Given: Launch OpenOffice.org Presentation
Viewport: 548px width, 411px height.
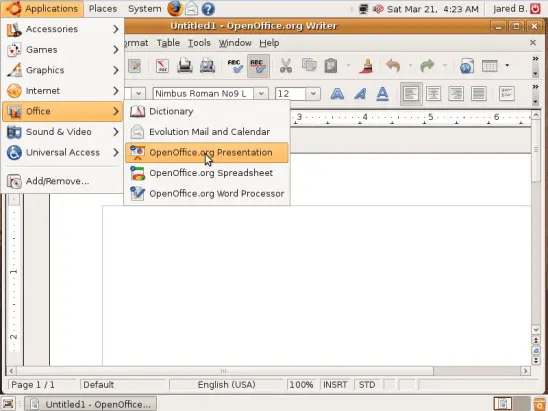Looking at the screenshot, I should 207,152.
